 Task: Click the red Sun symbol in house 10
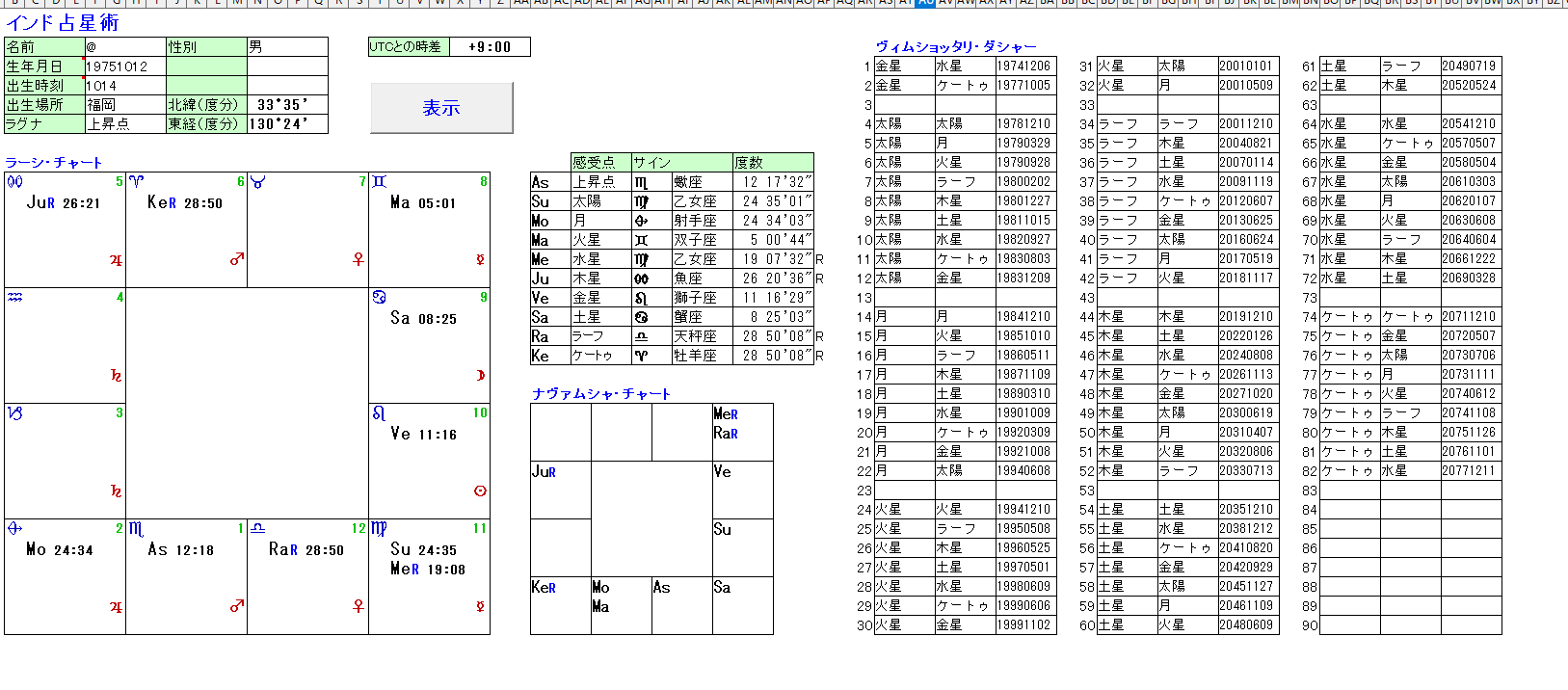pyautogui.click(x=480, y=491)
